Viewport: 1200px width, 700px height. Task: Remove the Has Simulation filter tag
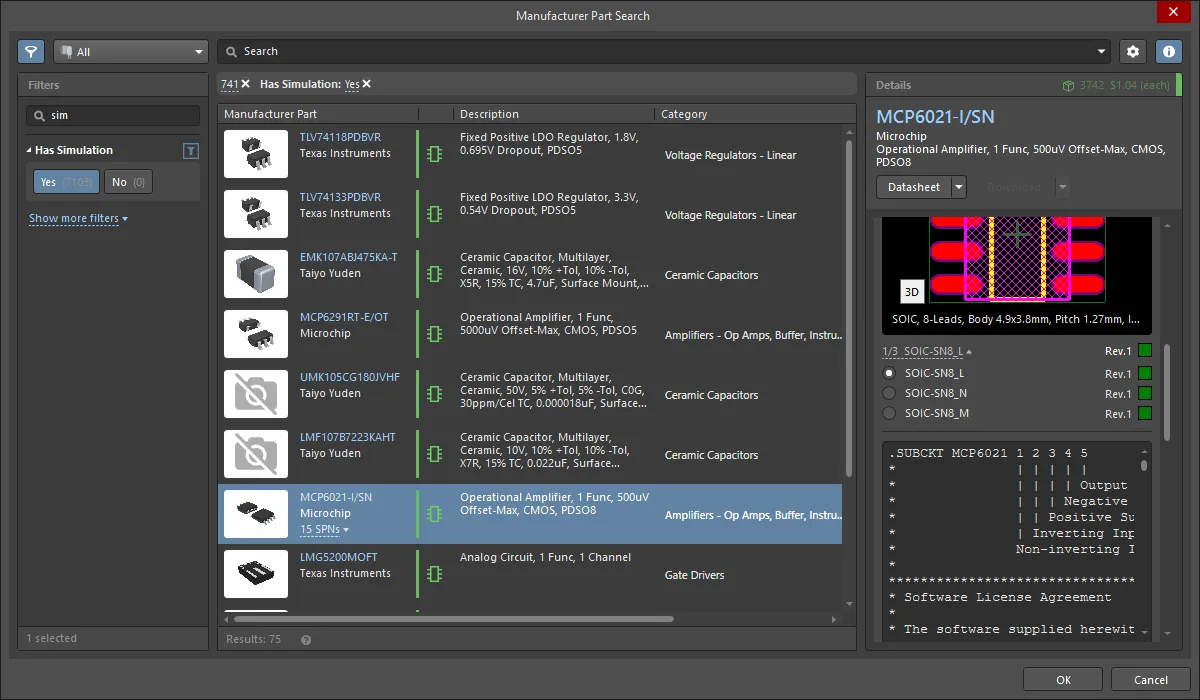click(367, 84)
